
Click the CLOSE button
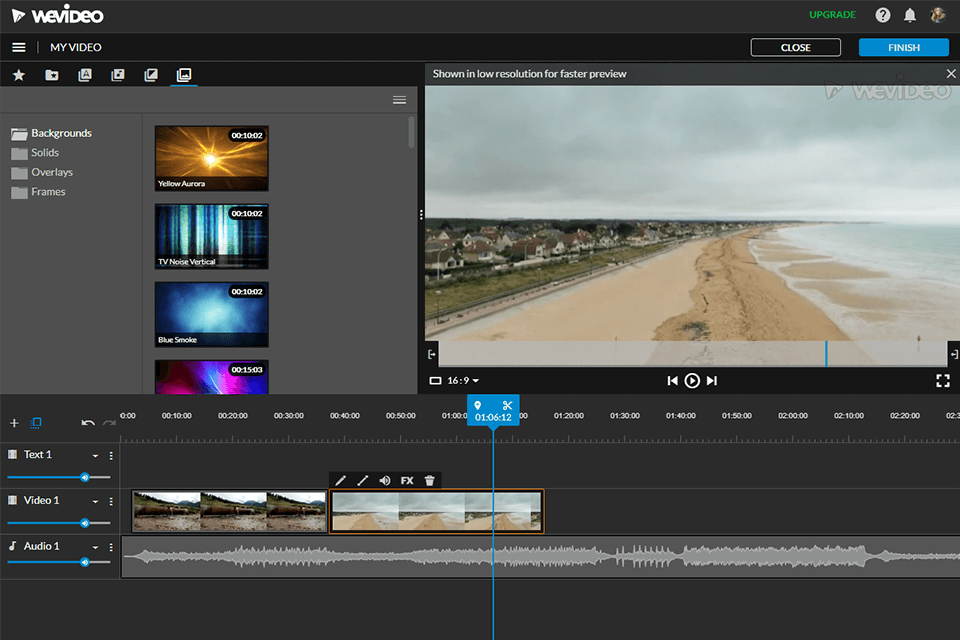tap(795, 47)
